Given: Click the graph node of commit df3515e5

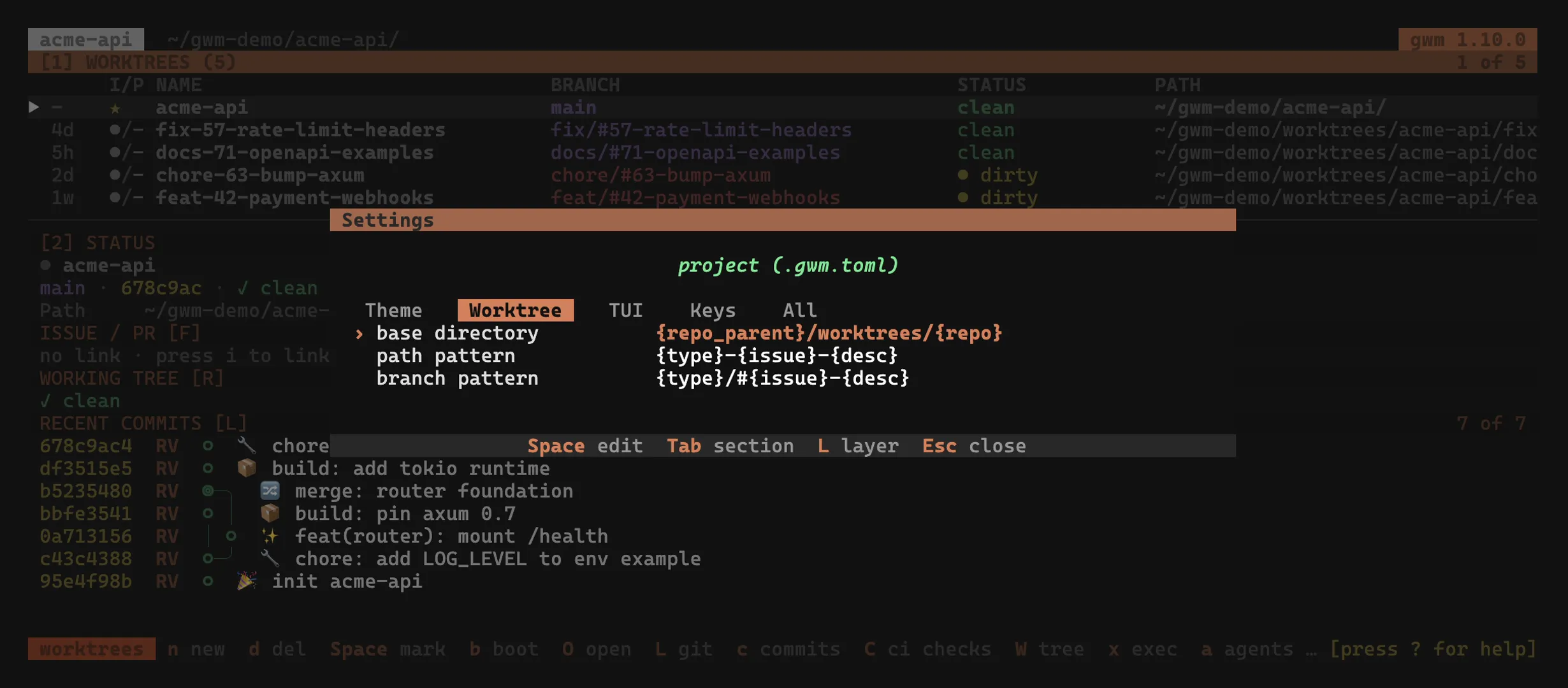Looking at the screenshot, I should 208,468.
